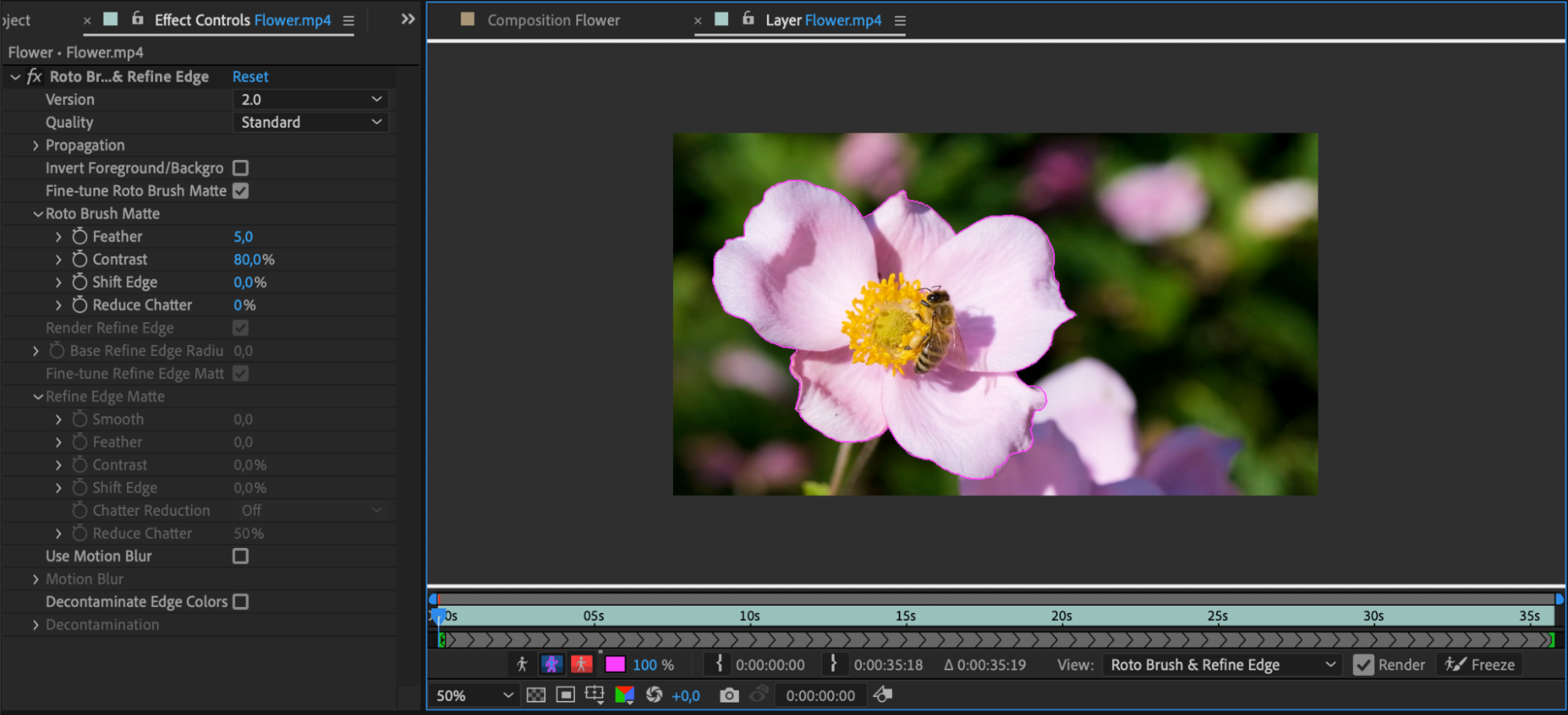This screenshot has width=1568, height=715.
Task: Open the View mode dropdown
Action: point(1221,665)
